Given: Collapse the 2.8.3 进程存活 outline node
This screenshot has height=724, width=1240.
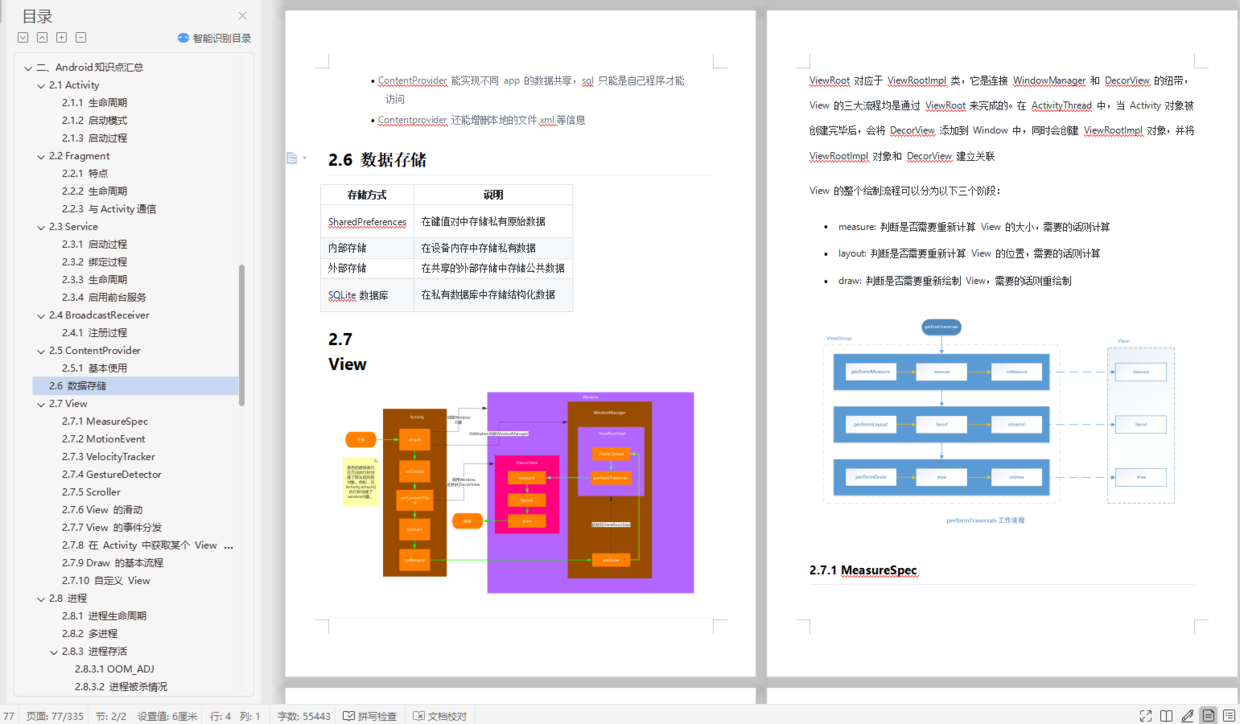Looking at the screenshot, I should click(54, 652).
